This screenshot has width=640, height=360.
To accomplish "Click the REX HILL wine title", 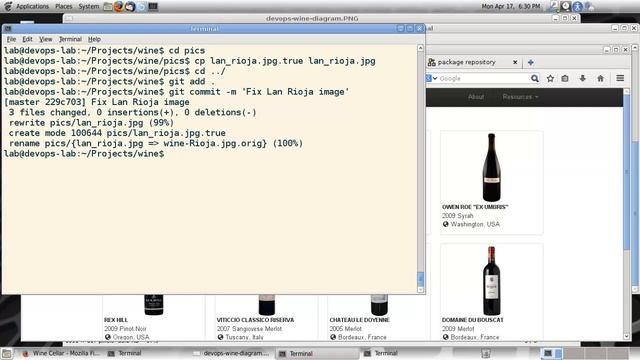I will point(116,320).
